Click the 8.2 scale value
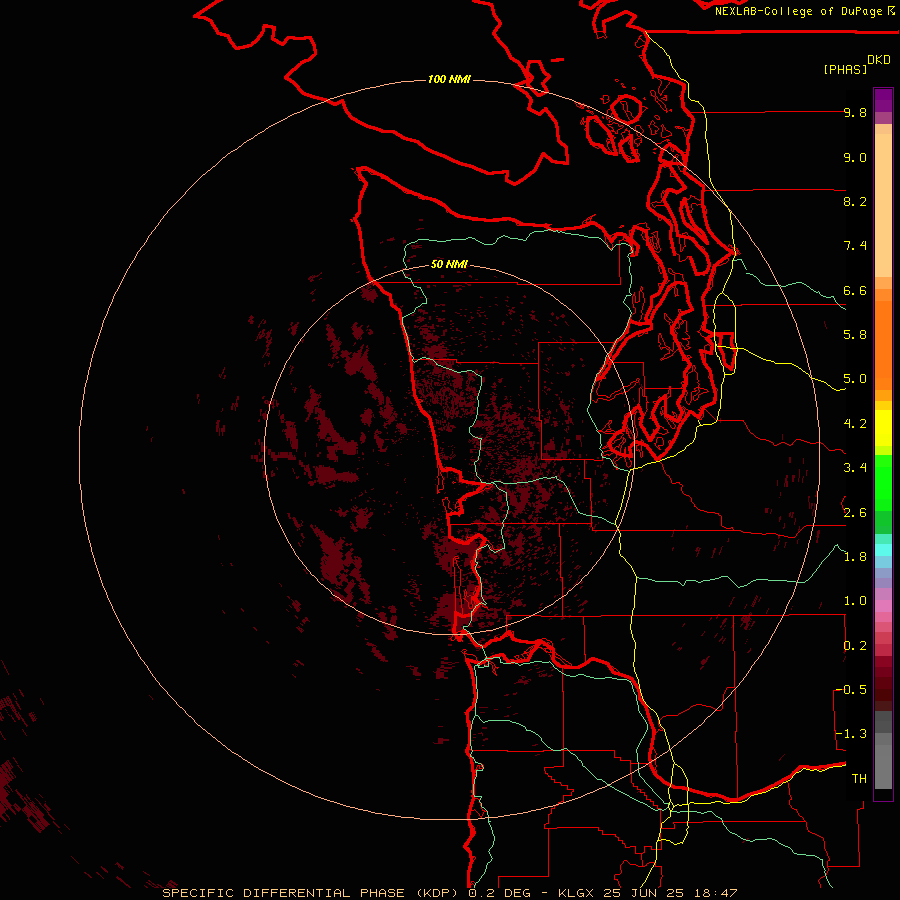Screen dimensions: 900x900 click(855, 201)
